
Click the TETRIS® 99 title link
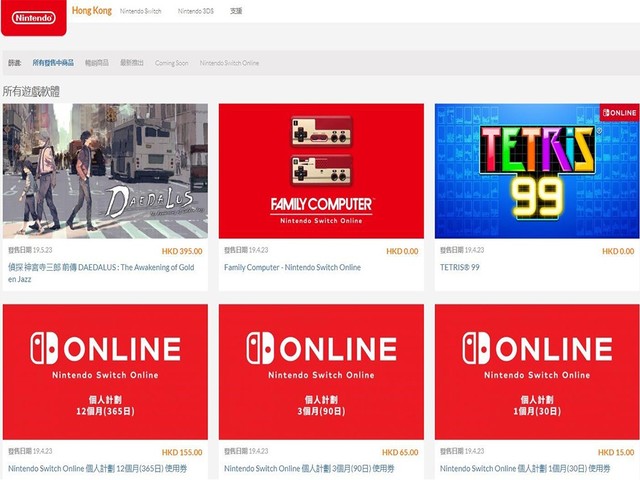click(460, 267)
